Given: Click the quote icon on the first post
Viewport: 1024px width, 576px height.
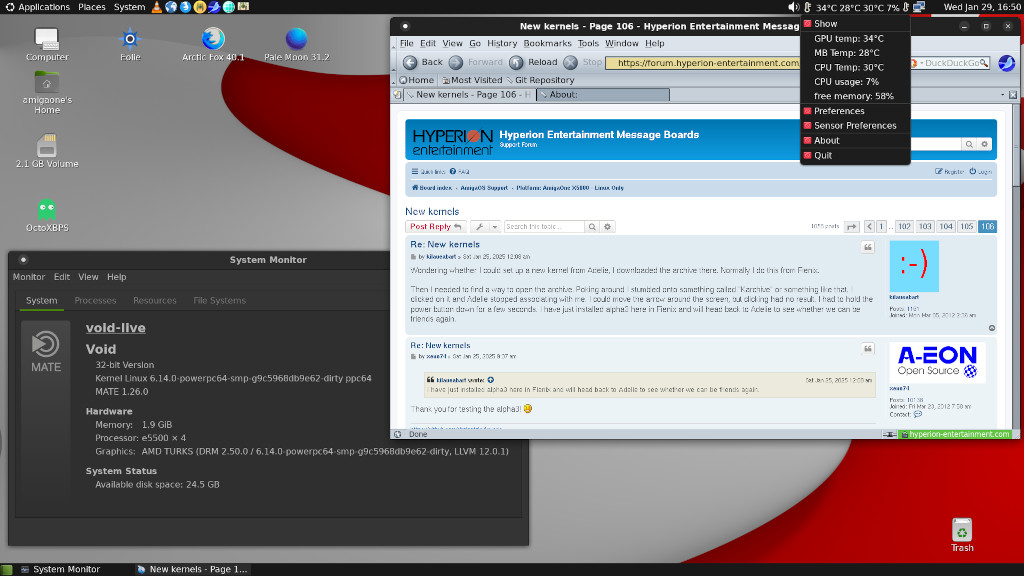Looking at the screenshot, I should pyautogui.click(x=867, y=248).
